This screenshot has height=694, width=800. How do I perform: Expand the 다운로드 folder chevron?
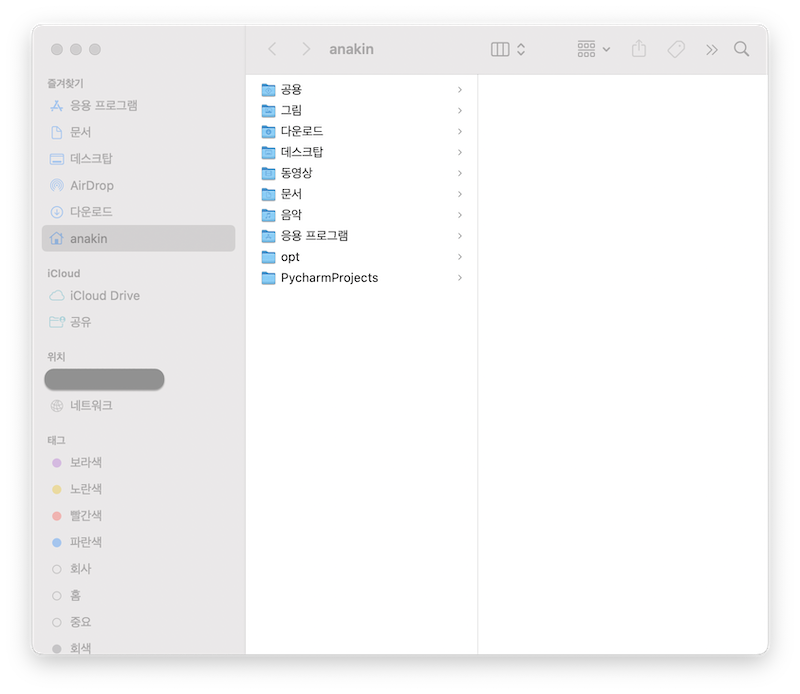coord(460,132)
